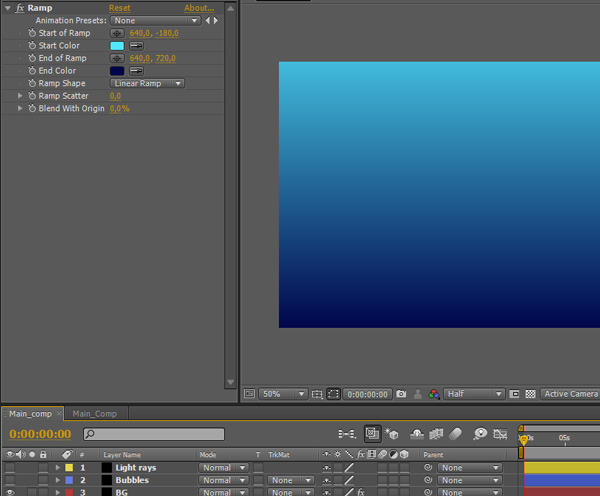Open the Light rays blend mode dropdown
This screenshot has height=496, width=600.
pos(224,468)
